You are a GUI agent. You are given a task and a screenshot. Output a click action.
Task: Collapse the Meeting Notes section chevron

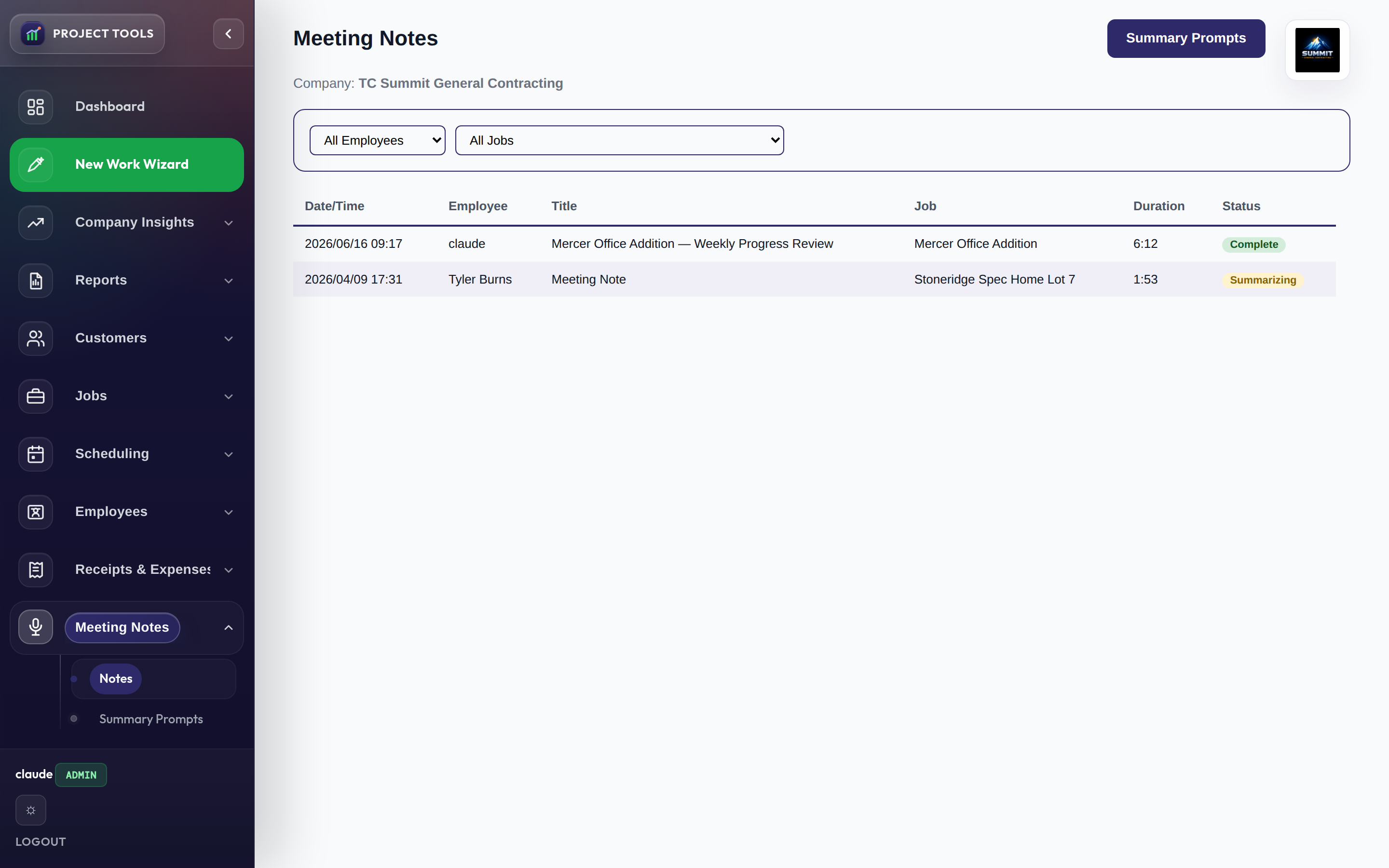pos(229,627)
